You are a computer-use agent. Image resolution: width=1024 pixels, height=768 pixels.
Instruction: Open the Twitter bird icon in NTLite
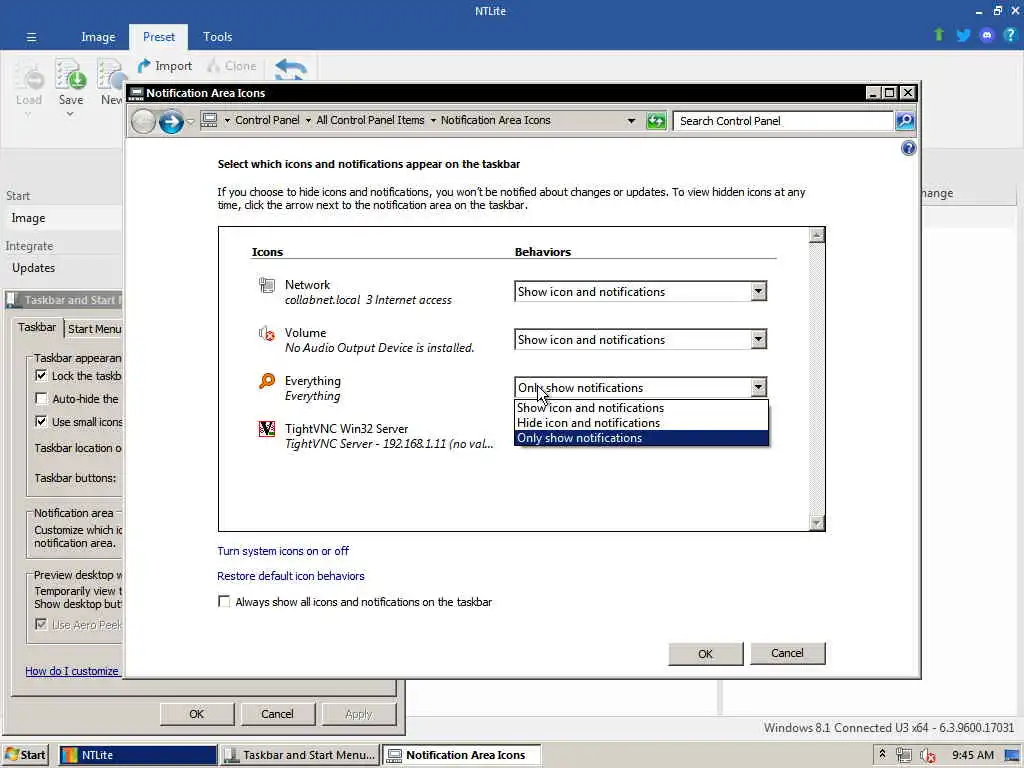click(x=963, y=35)
